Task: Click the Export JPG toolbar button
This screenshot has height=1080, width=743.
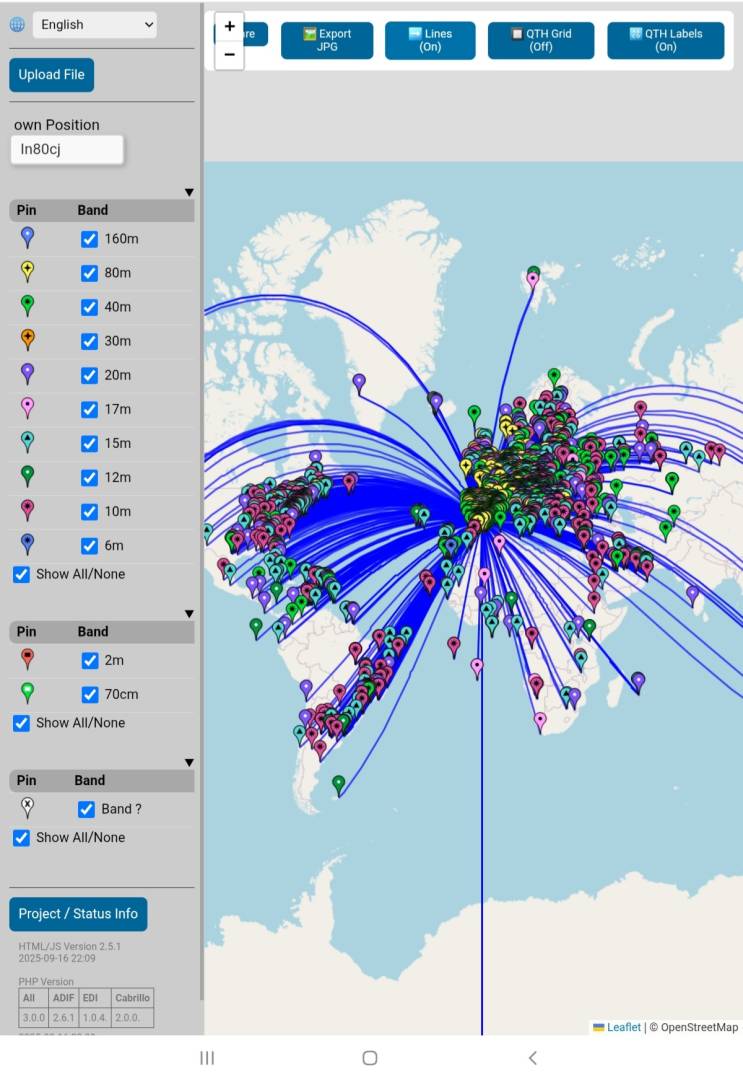Action: pos(327,41)
